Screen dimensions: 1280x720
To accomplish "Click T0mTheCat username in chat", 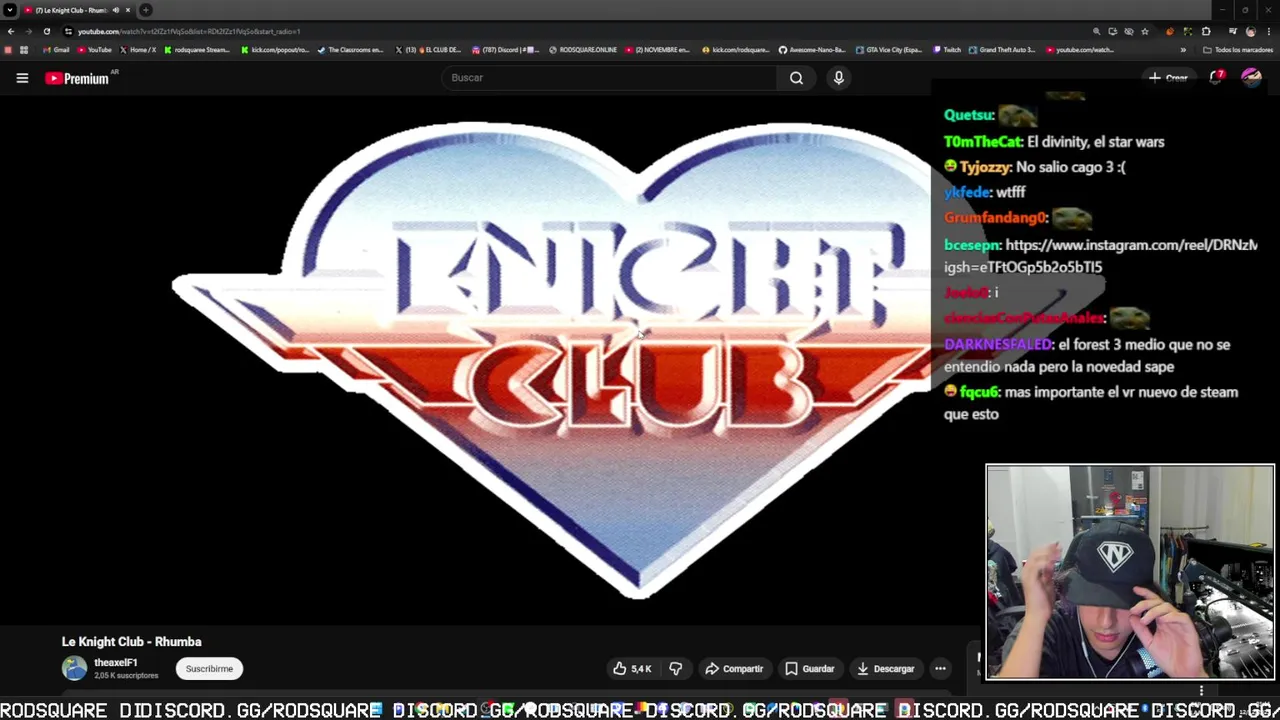I will pos(983,142).
